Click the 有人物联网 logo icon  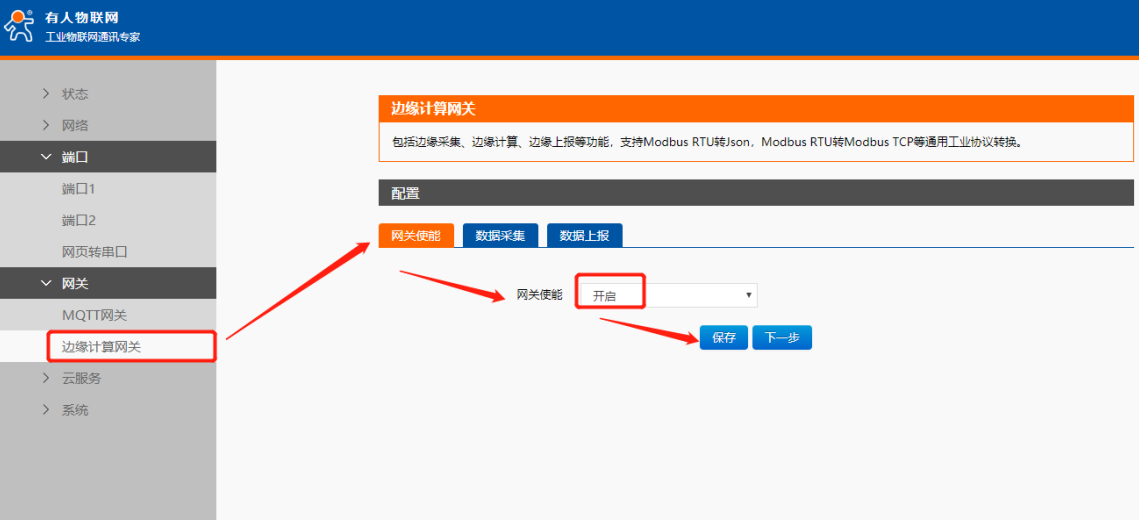pos(20,26)
